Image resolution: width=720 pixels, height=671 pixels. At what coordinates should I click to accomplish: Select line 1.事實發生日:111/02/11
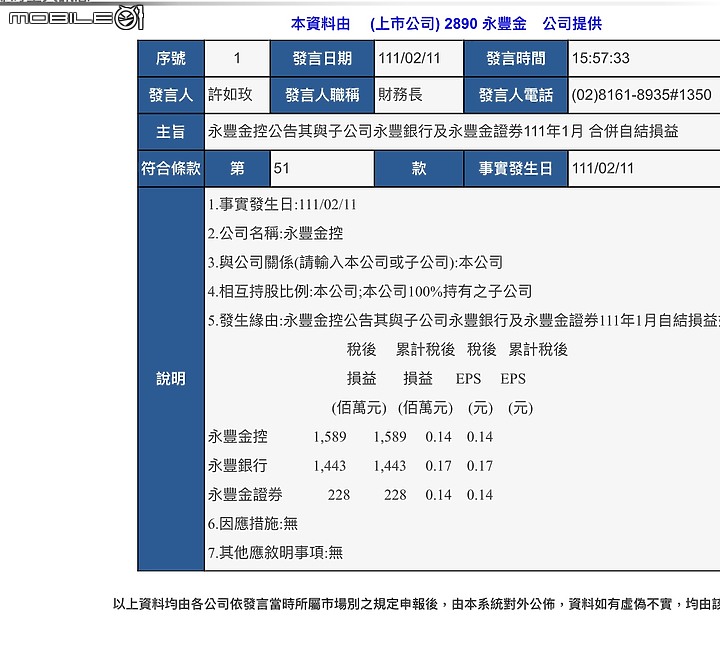pos(282,204)
